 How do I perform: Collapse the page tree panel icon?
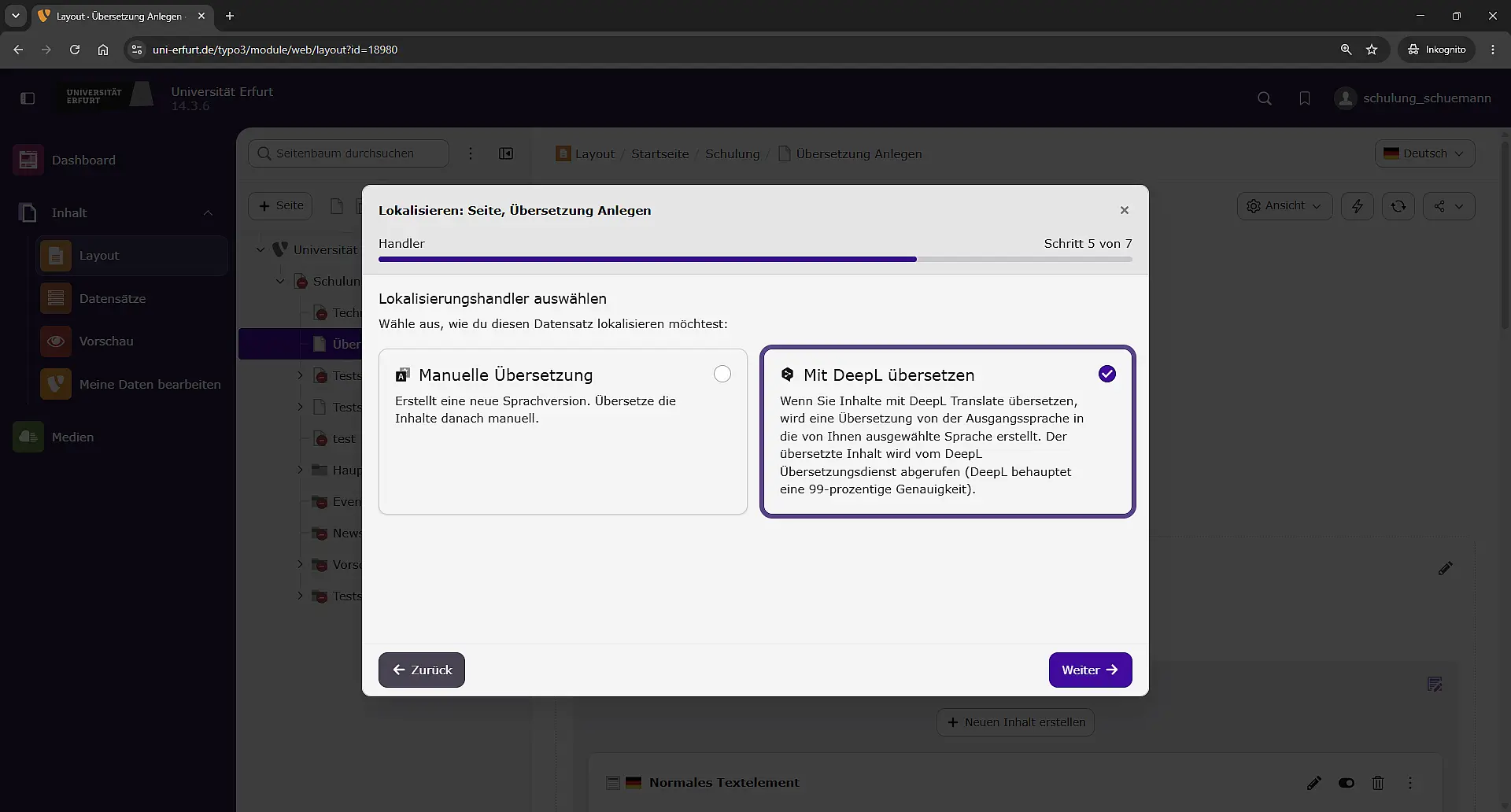[x=506, y=153]
